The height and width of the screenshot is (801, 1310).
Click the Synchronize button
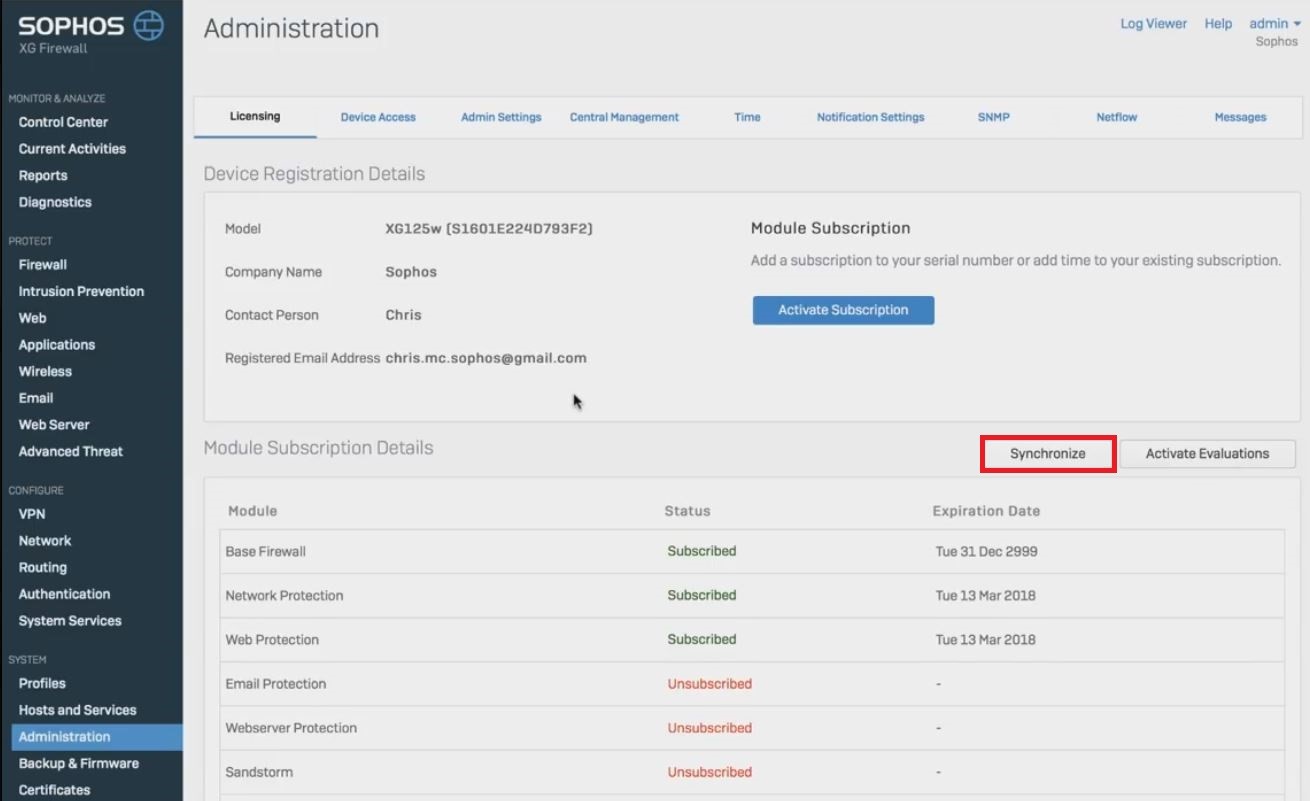coord(1047,453)
